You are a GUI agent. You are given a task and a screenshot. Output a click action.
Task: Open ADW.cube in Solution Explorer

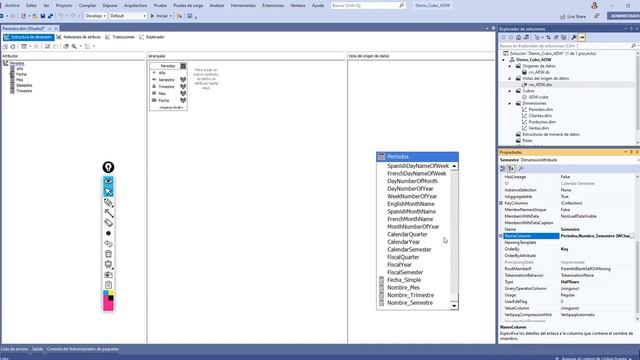pos(538,97)
